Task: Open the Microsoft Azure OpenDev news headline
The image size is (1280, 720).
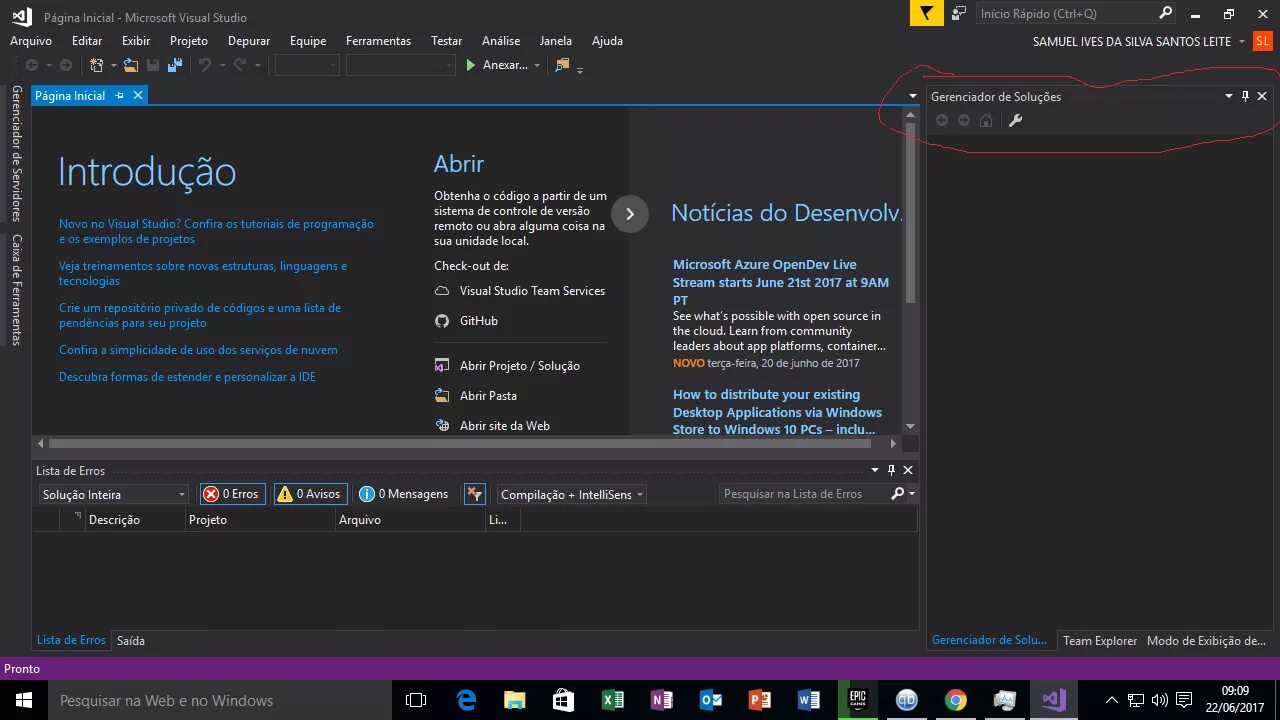Action: point(781,282)
